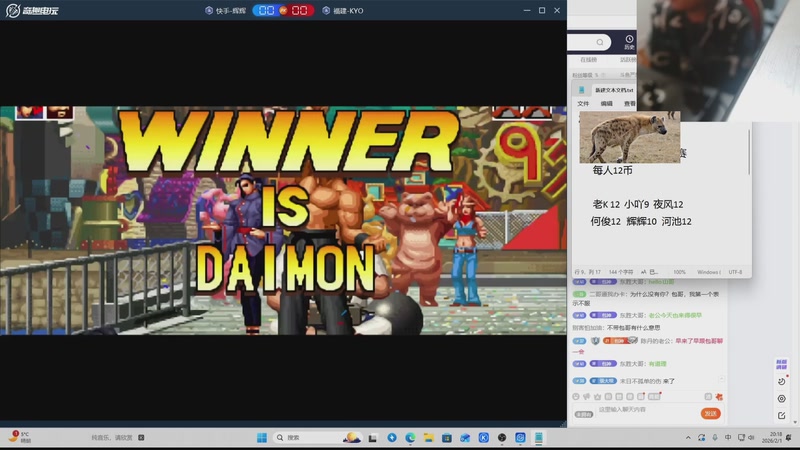Click the 100% zoom level in Notepad status bar

coord(680,272)
